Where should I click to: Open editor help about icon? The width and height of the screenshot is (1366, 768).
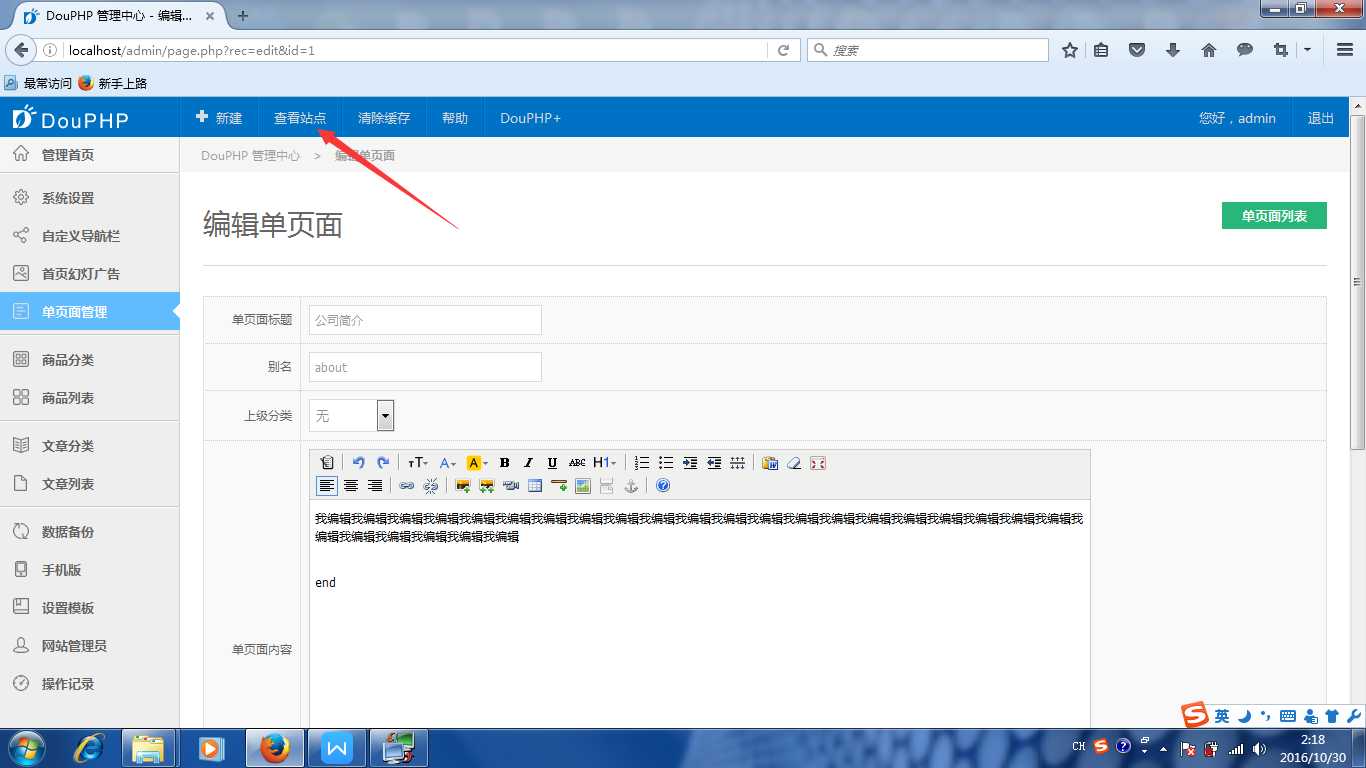click(663, 486)
